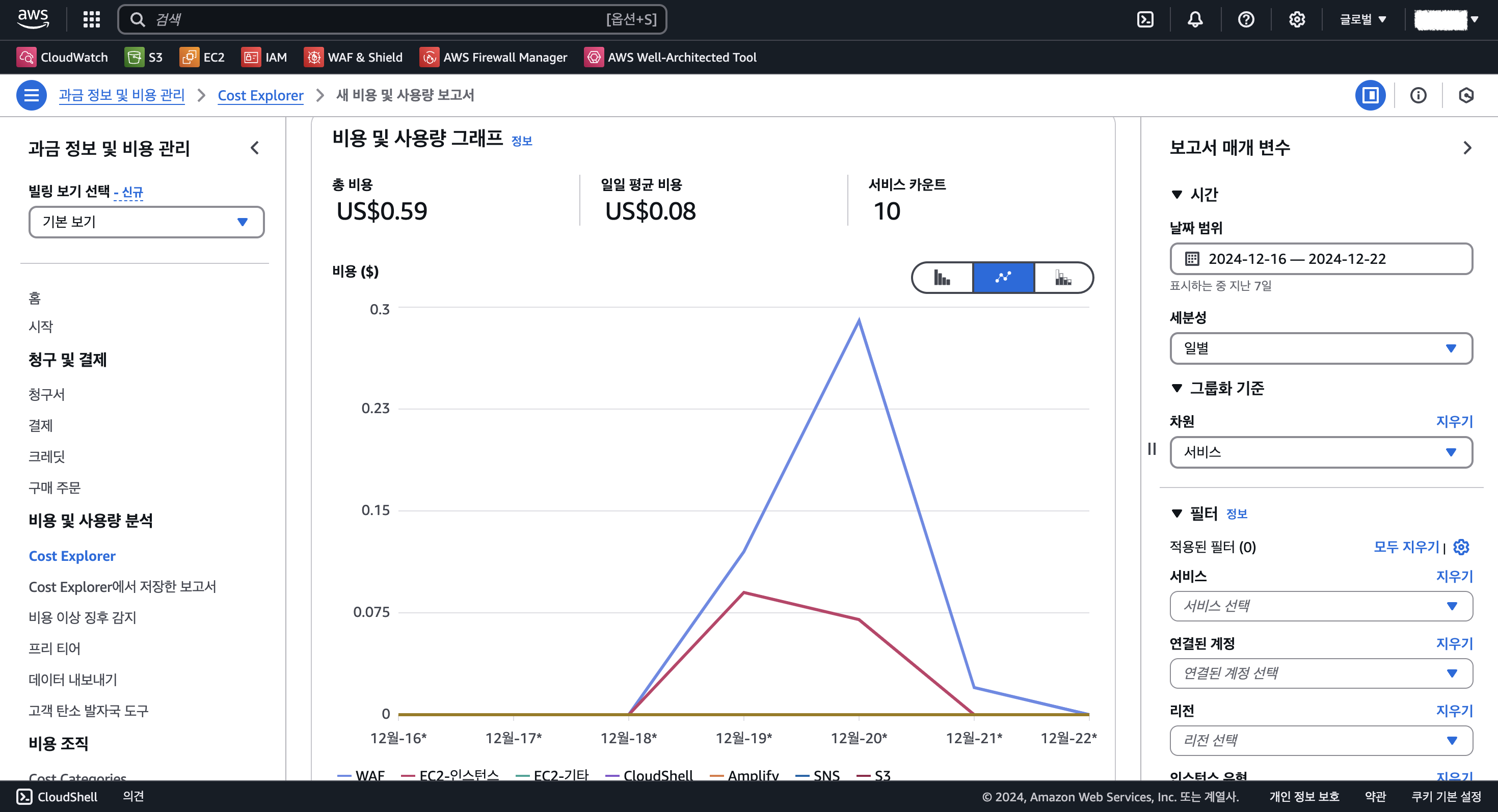Viewport: 1498px width, 812px height.
Task: Launch CloudShell from the top bar icon
Action: click(x=1145, y=19)
